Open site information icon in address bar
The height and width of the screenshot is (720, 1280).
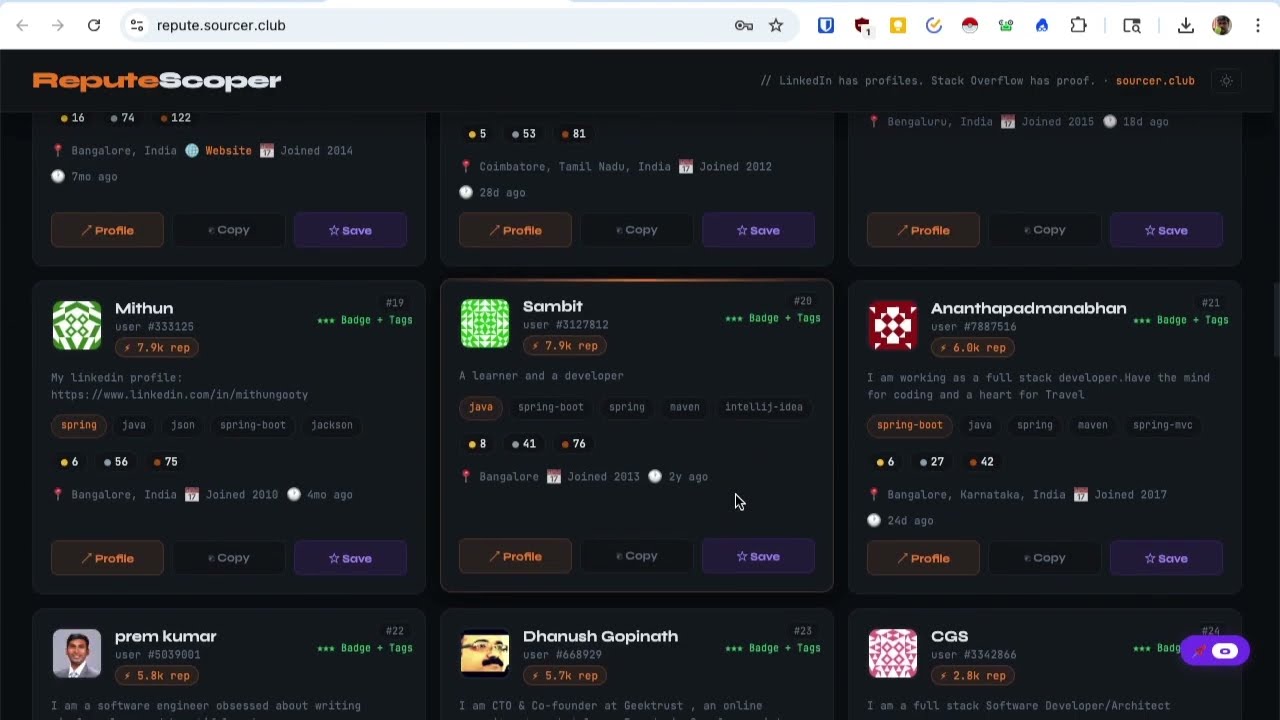(137, 25)
